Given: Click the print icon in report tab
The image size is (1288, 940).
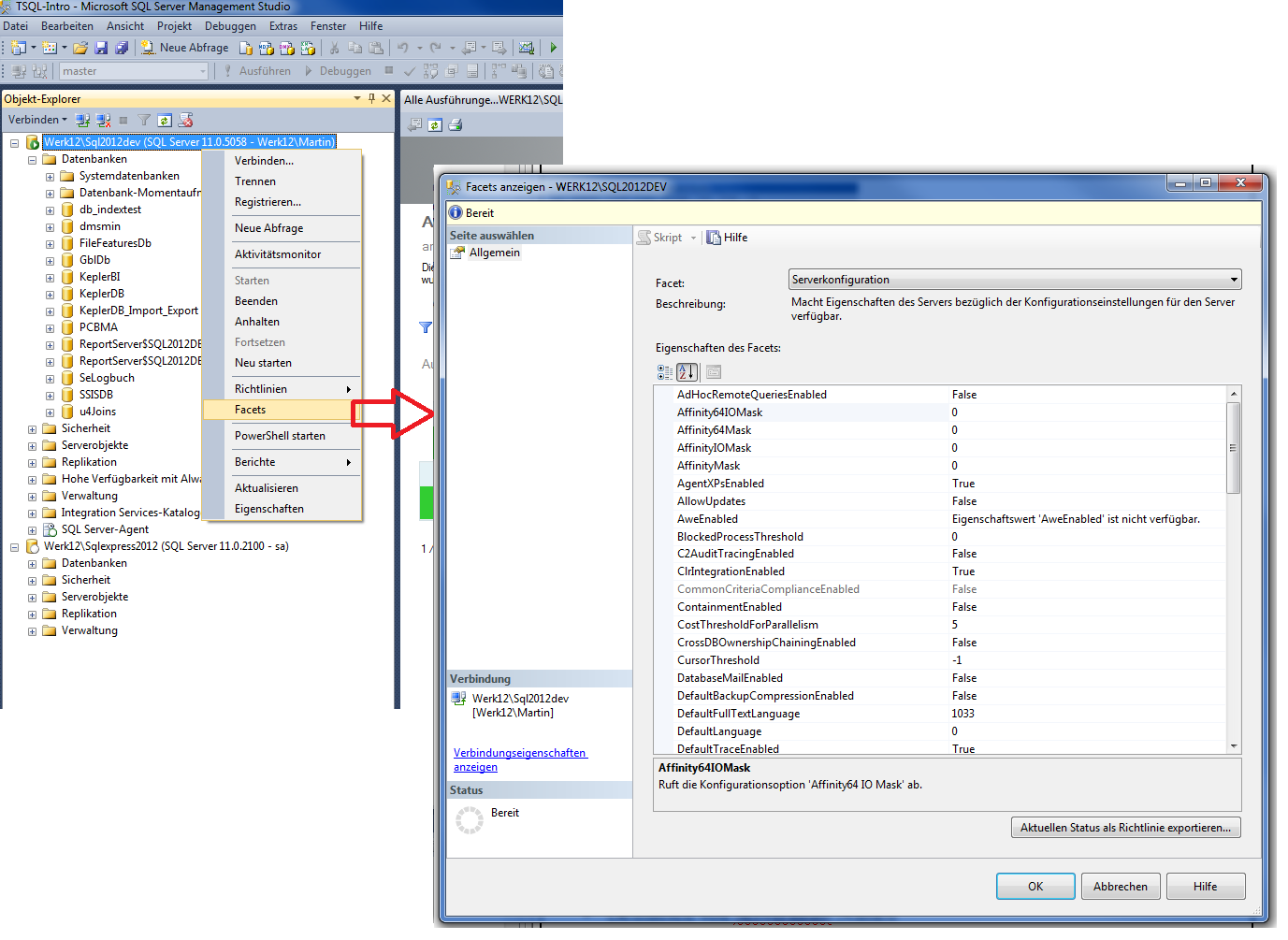Looking at the screenshot, I should coord(456,124).
